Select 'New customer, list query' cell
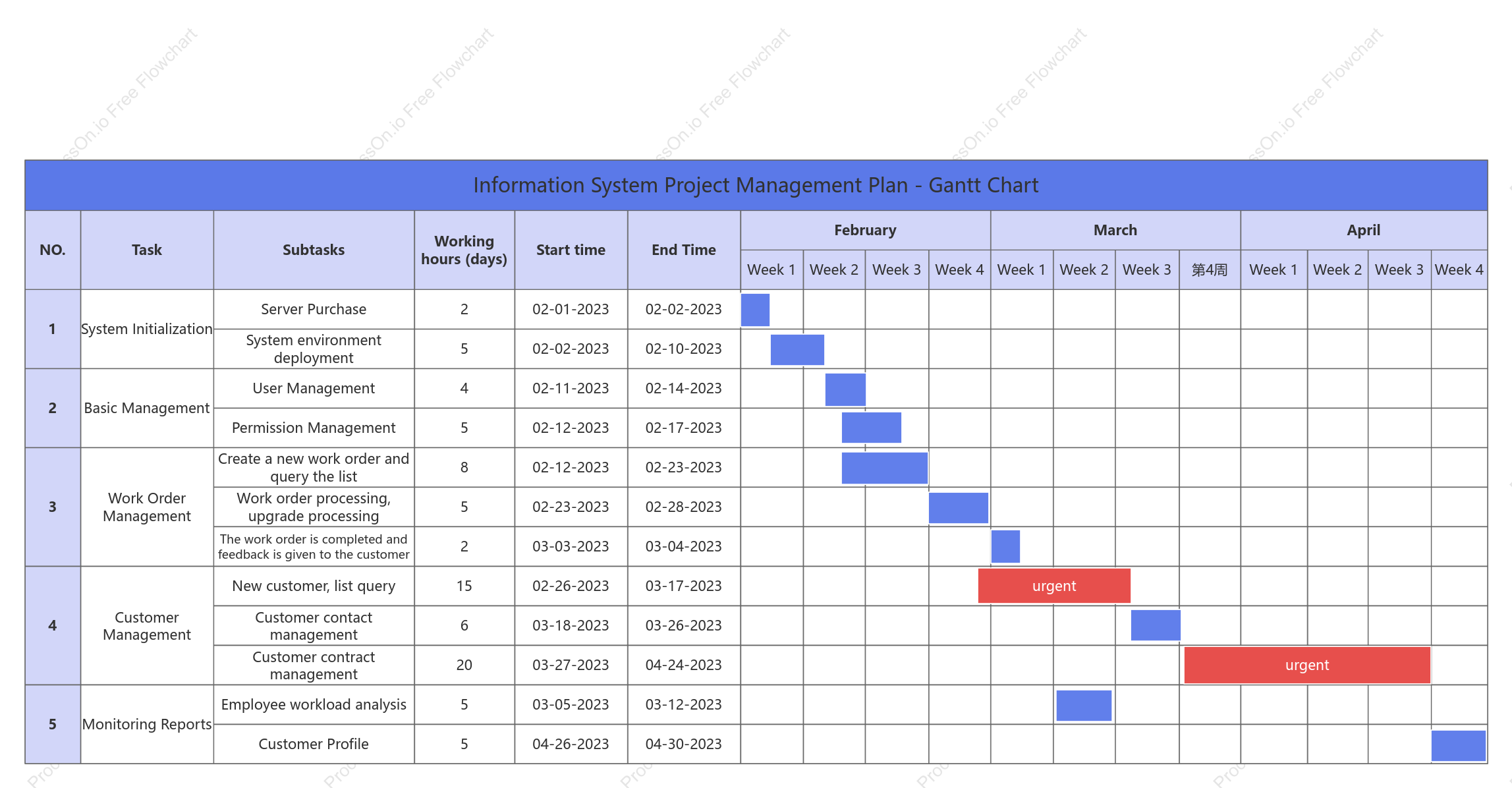1512x788 pixels. (314, 586)
